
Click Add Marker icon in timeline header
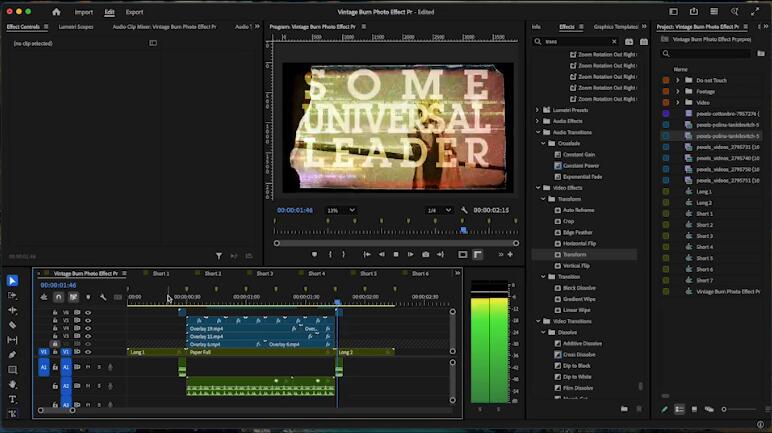coord(88,297)
